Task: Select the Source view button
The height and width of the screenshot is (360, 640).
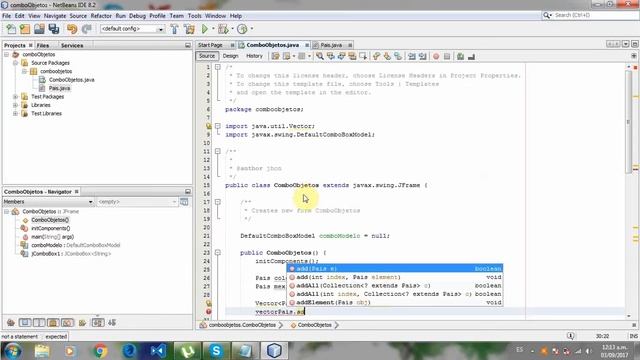Action: click(x=207, y=56)
